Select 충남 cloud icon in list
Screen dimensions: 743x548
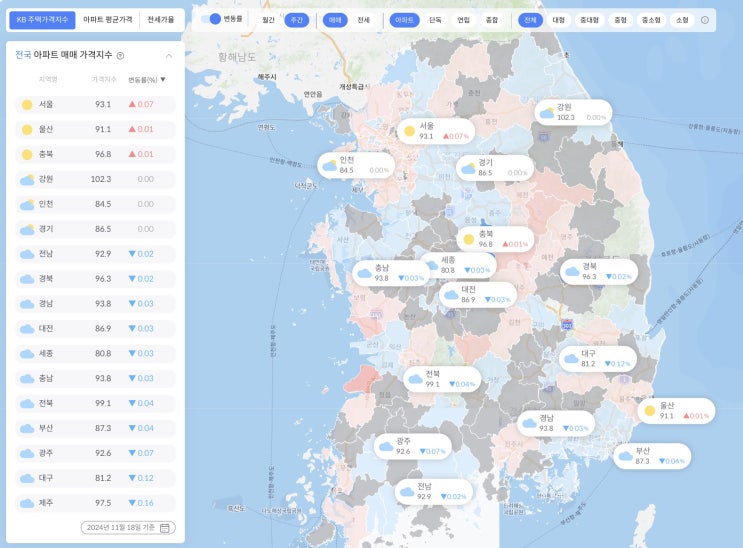(x=27, y=379)
